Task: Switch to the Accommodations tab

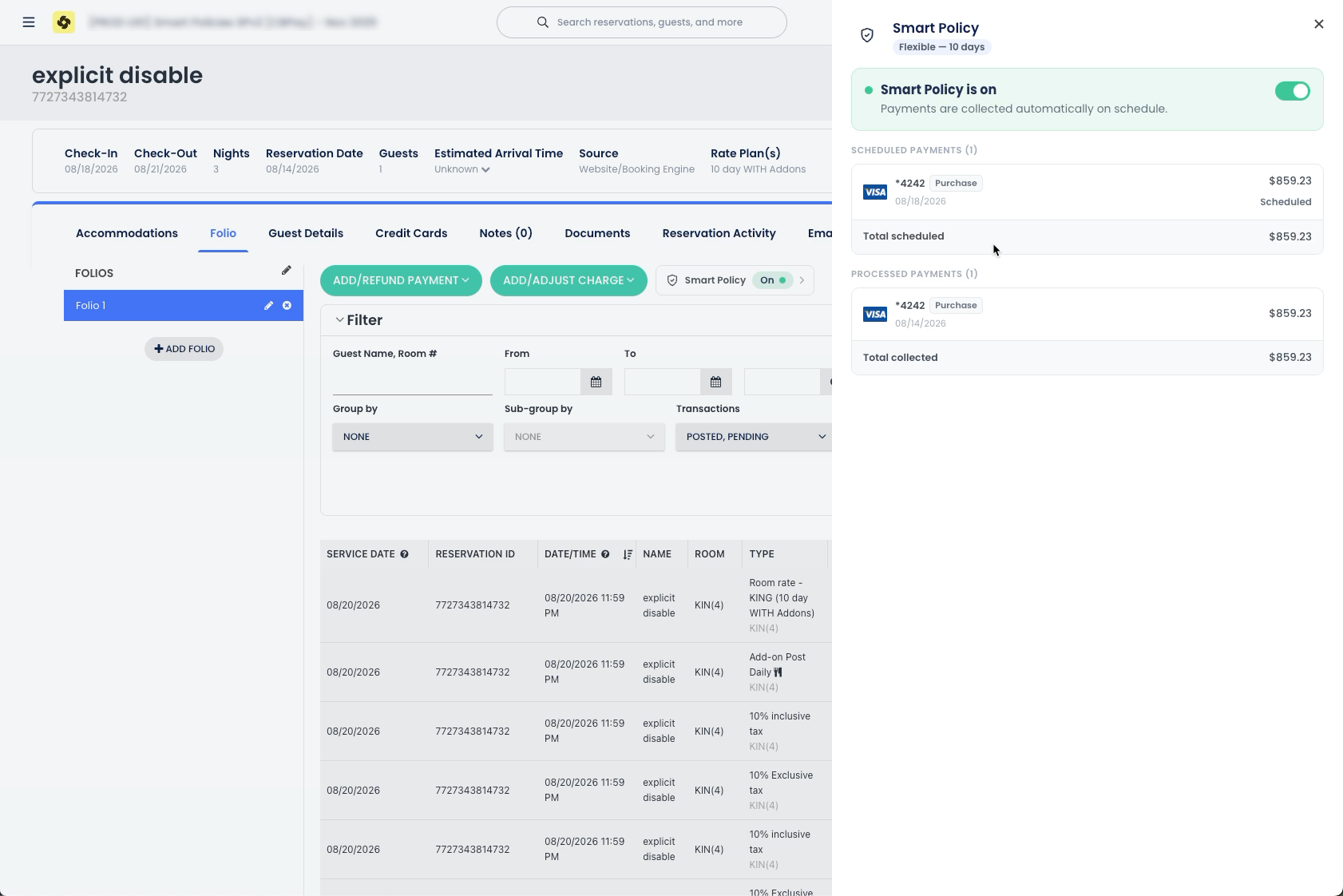Action: coord(127,233)
